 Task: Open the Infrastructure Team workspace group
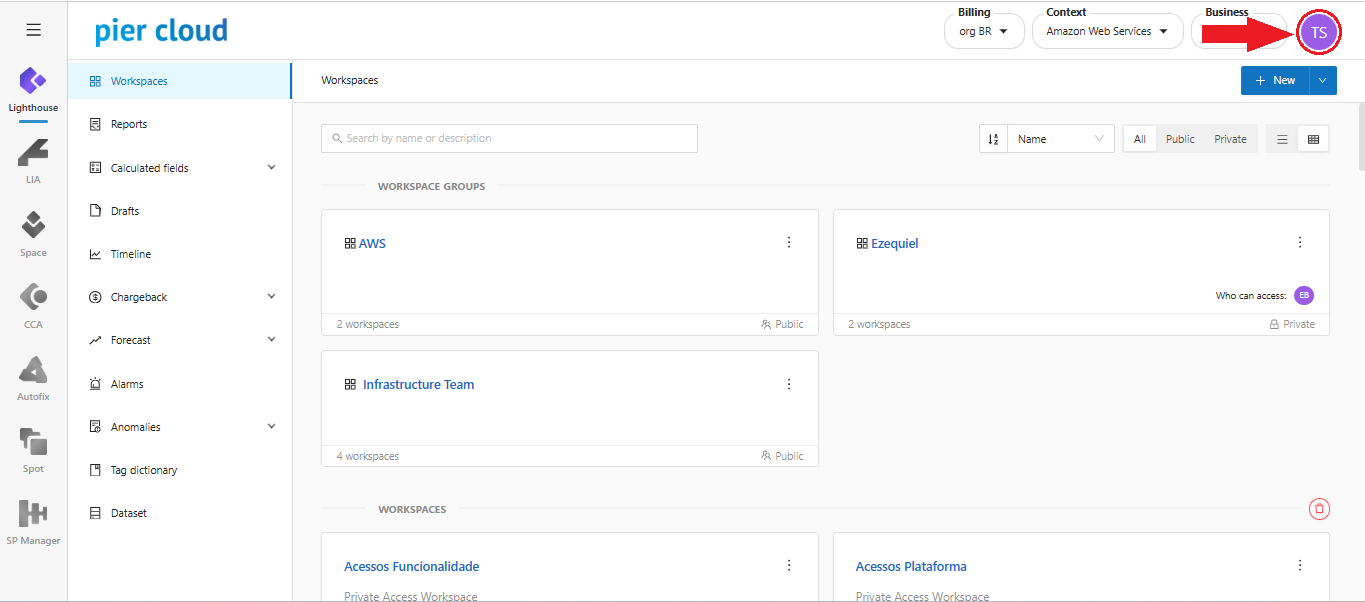[418, 384]
